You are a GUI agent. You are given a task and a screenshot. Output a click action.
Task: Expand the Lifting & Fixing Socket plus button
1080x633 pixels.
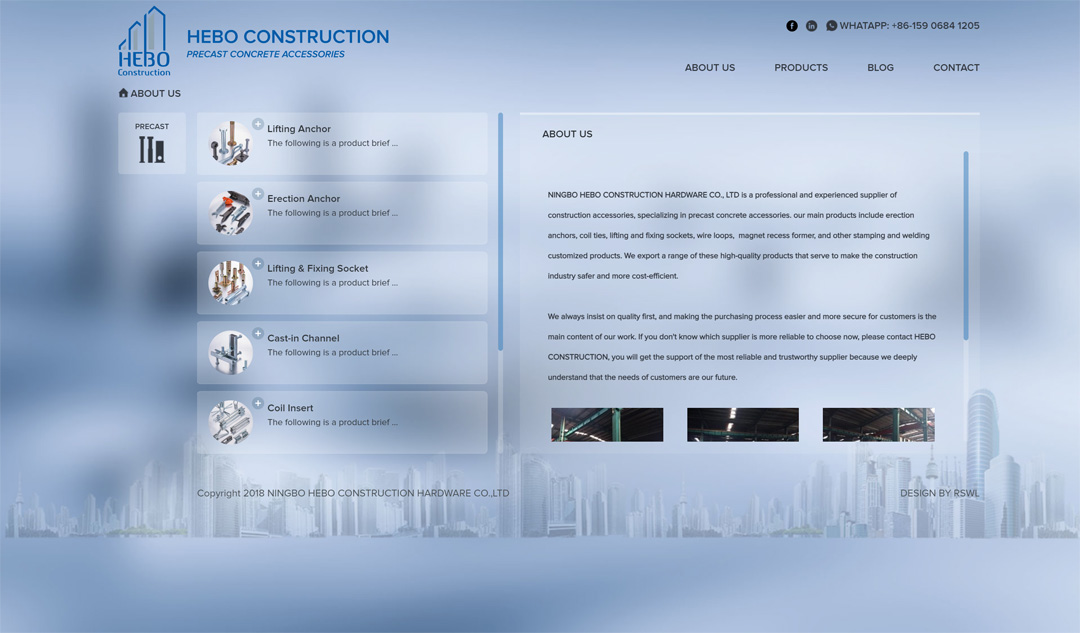258,264
